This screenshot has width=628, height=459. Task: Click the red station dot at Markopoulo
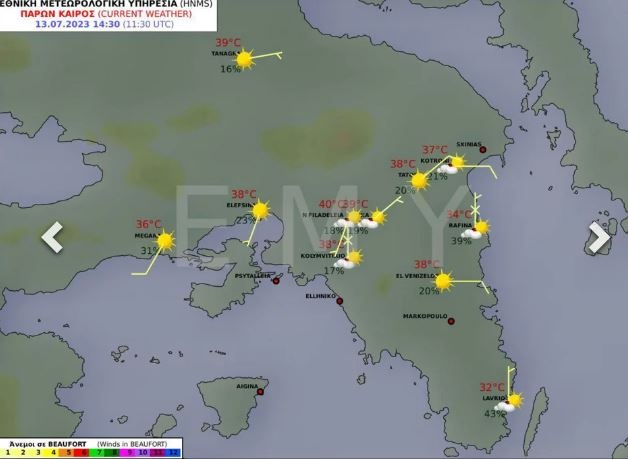[x=452, y=321]
